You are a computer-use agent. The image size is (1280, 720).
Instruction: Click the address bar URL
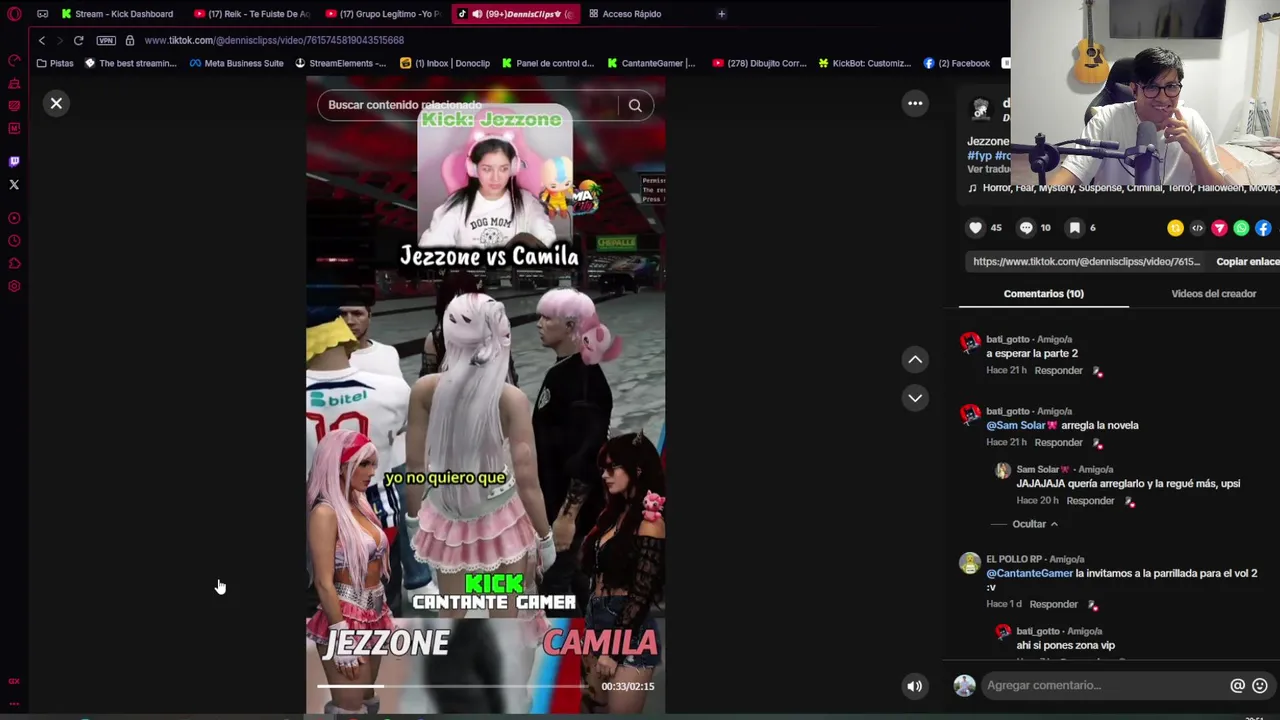coord(274,40)
